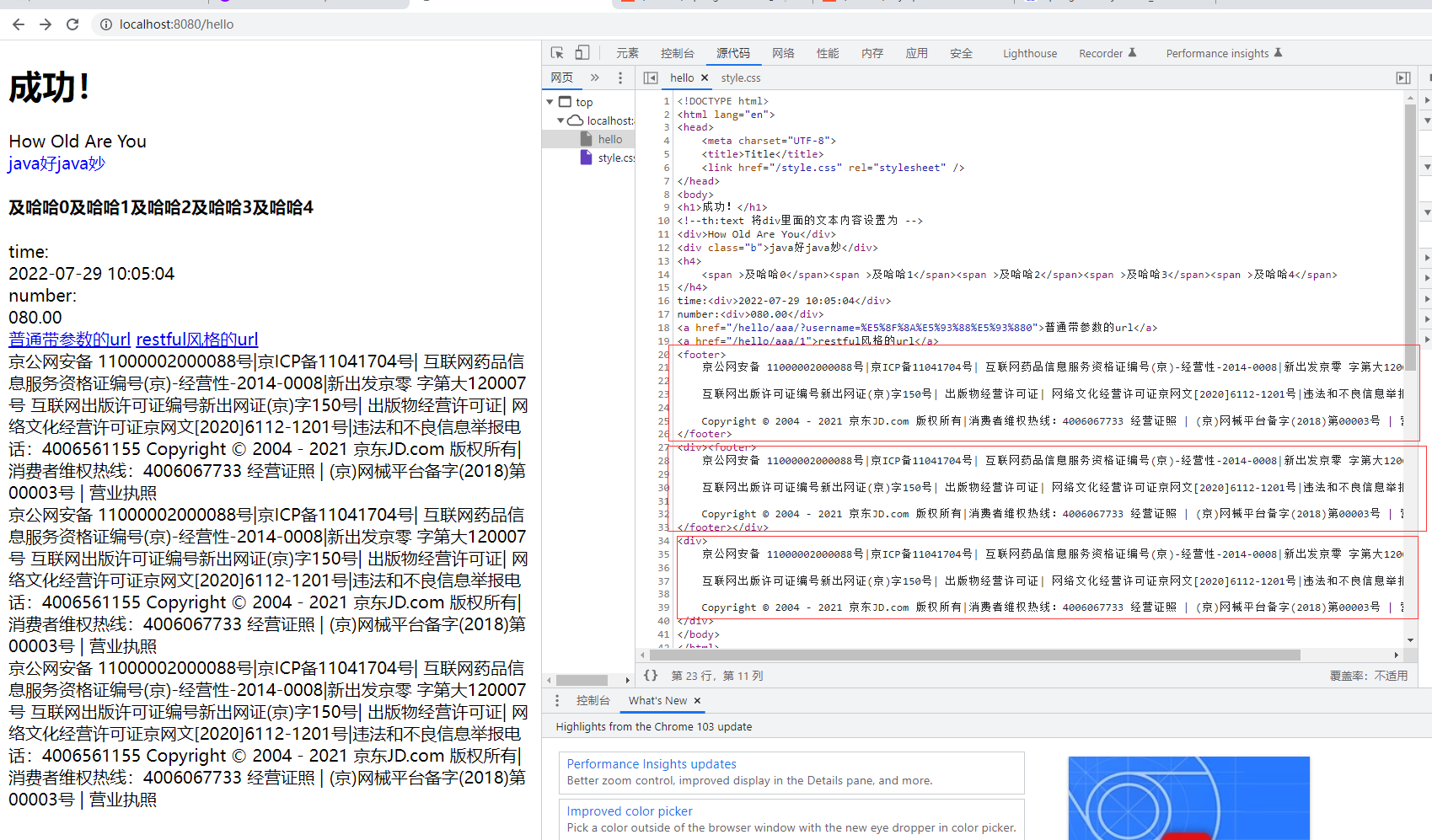Click the 成功! heading

point(50,88)
